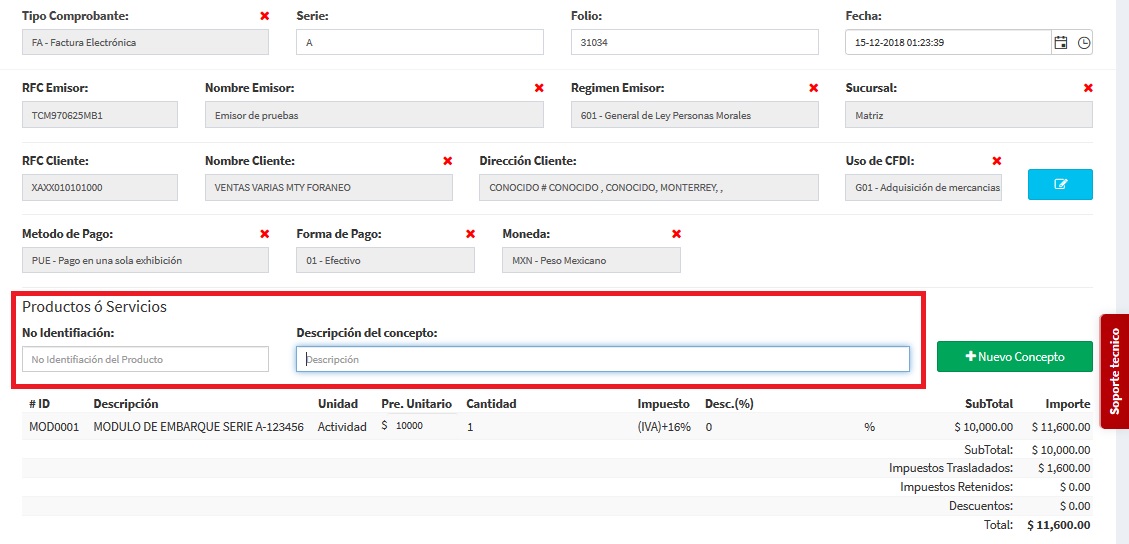1129x544 pixels.
Task: Clear Uso de CFDI with red X
Action: tap(996, 161)
